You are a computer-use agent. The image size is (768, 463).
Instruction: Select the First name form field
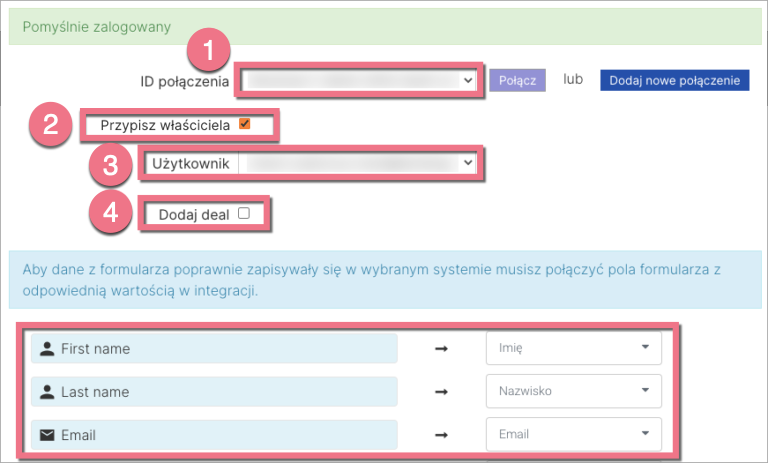[x=214, y=349]
